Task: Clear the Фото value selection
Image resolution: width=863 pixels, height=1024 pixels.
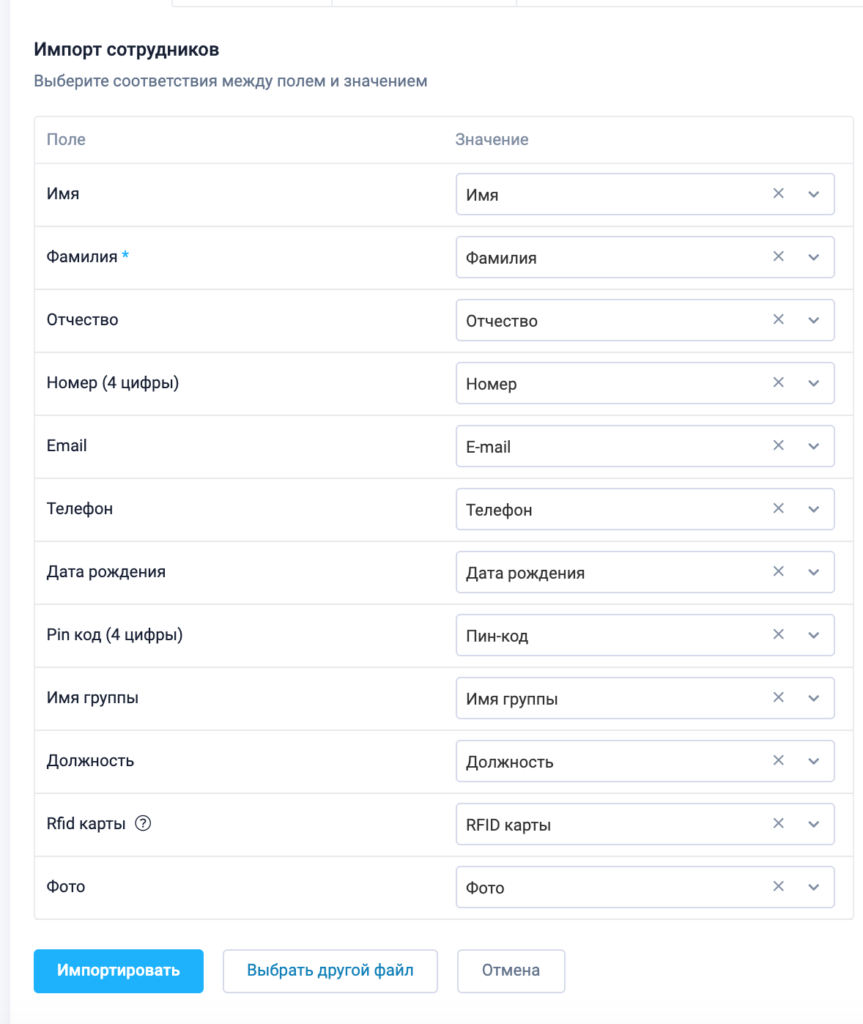Action: coord(778,887)
